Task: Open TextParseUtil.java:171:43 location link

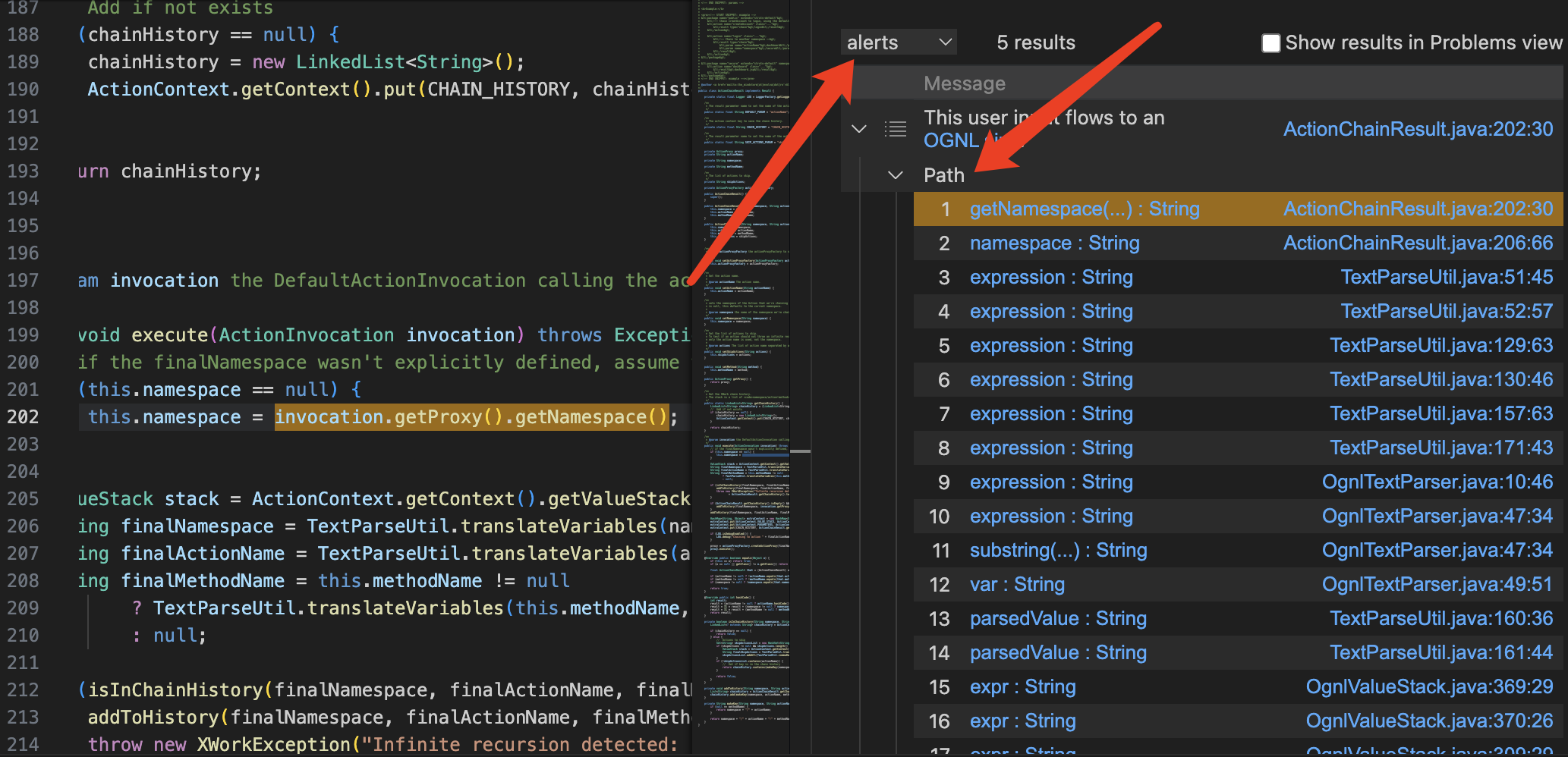Action: click(x=1441, y=448)
